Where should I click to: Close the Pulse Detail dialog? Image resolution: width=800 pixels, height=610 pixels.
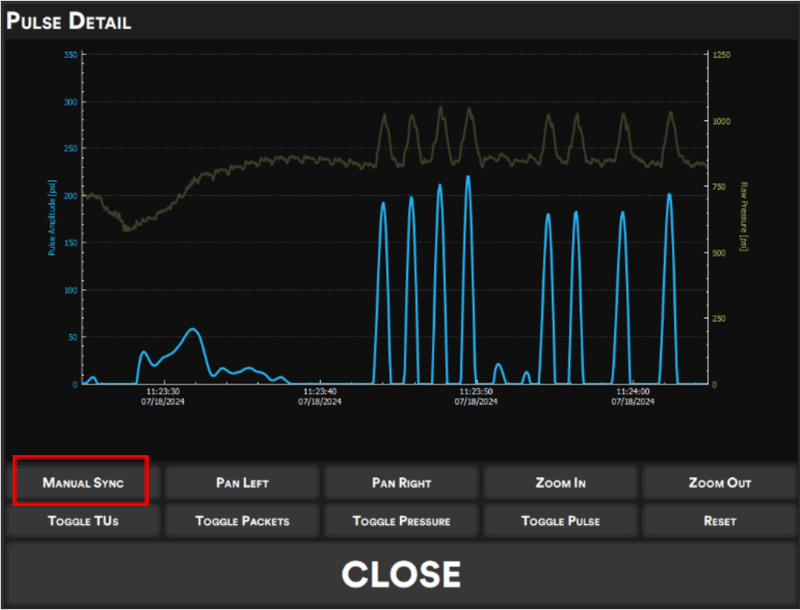[x=400, y=574]
